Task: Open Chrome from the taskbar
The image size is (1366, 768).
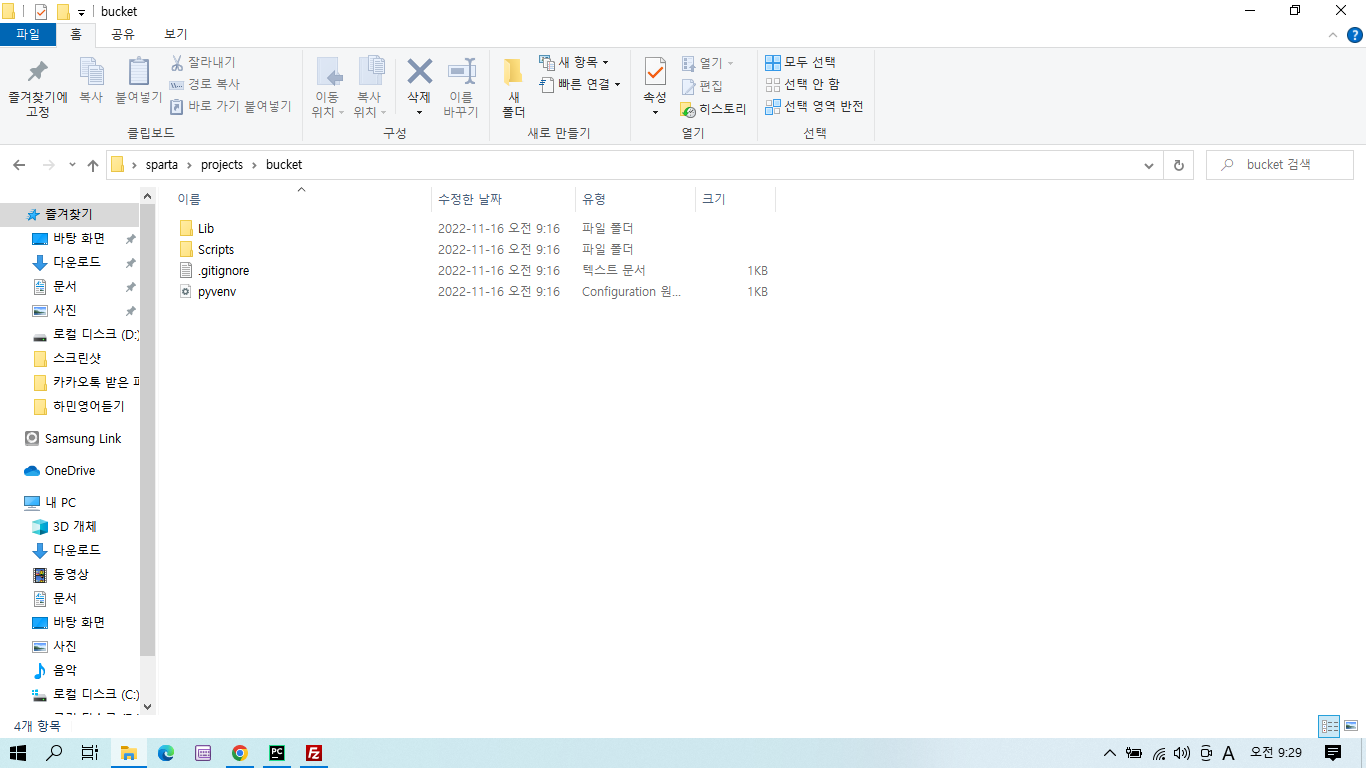Action: pos(240,753)
